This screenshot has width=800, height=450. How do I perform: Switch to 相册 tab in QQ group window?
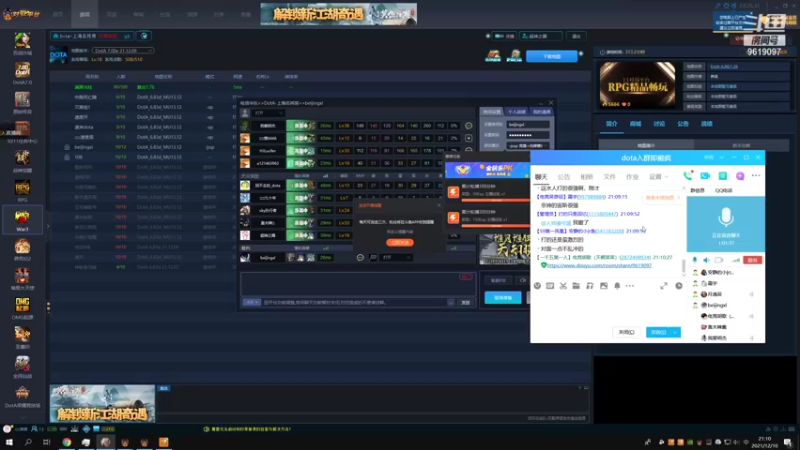pyautogui.click(x=587, y=177)
